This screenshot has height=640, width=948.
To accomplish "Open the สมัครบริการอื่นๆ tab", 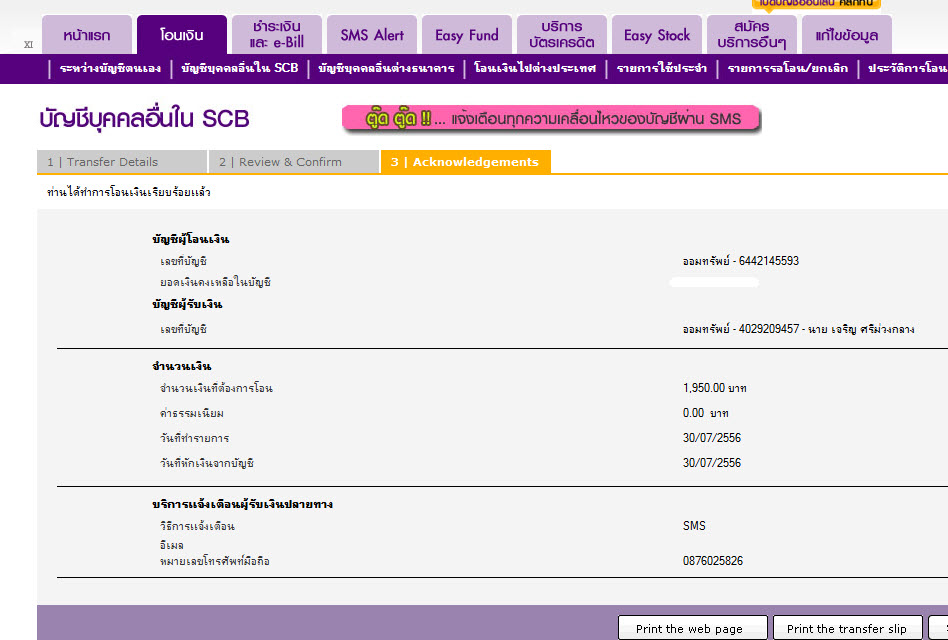I will pyautogui.click(x=752, y=35).
